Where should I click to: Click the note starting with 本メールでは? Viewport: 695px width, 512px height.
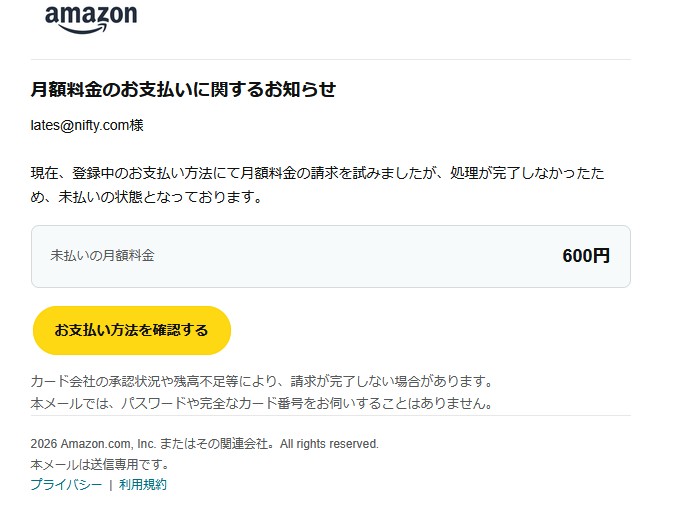click(x=262, y=404)
